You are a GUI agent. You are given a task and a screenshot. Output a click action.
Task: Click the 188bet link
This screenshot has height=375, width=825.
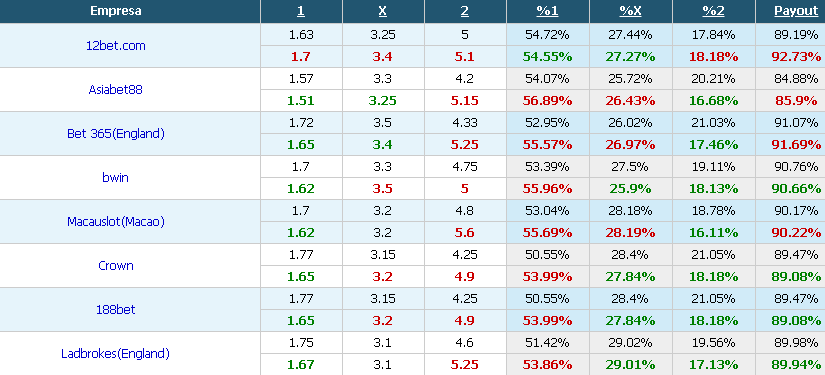[116, 310]
